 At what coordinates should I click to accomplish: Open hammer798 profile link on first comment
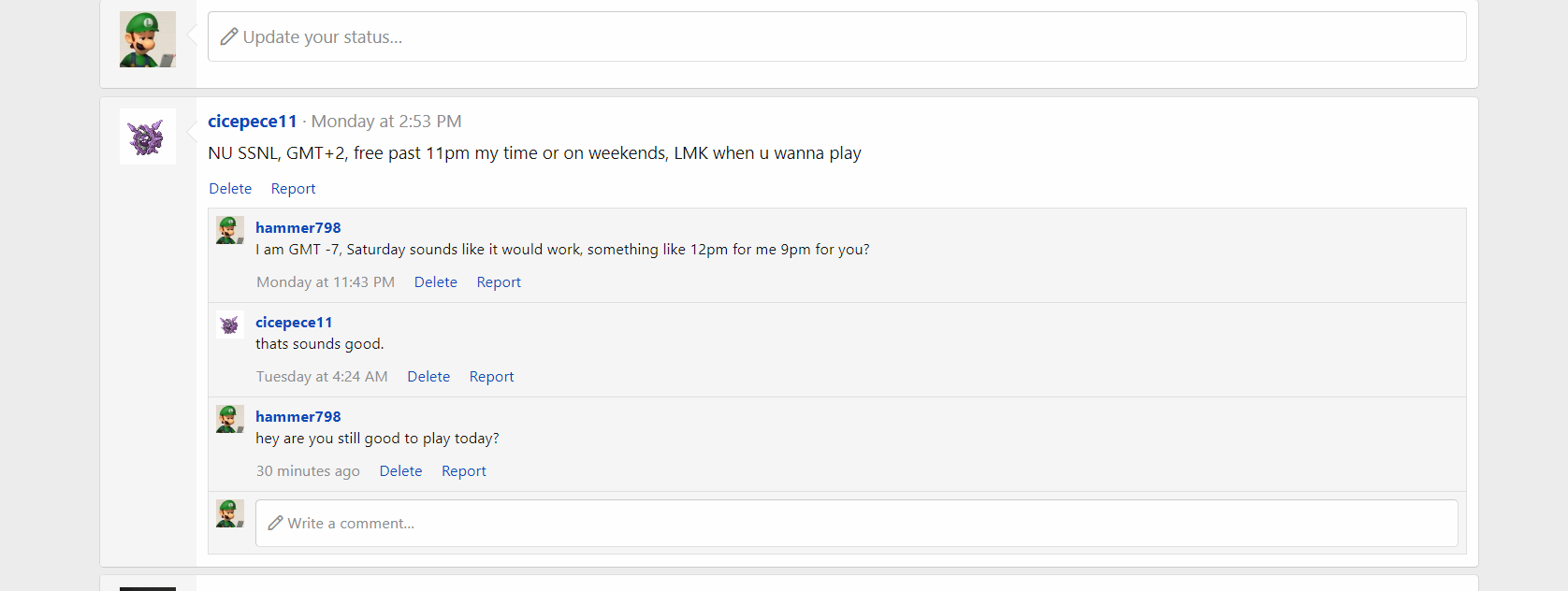click(298, 227)
